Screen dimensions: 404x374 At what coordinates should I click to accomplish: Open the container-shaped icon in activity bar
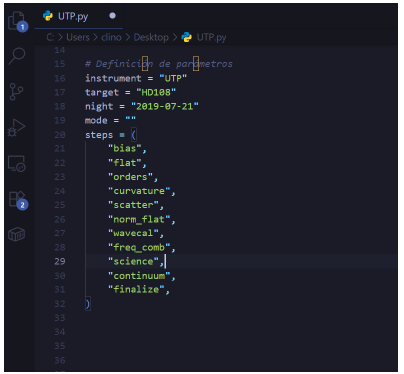(16, 234)
